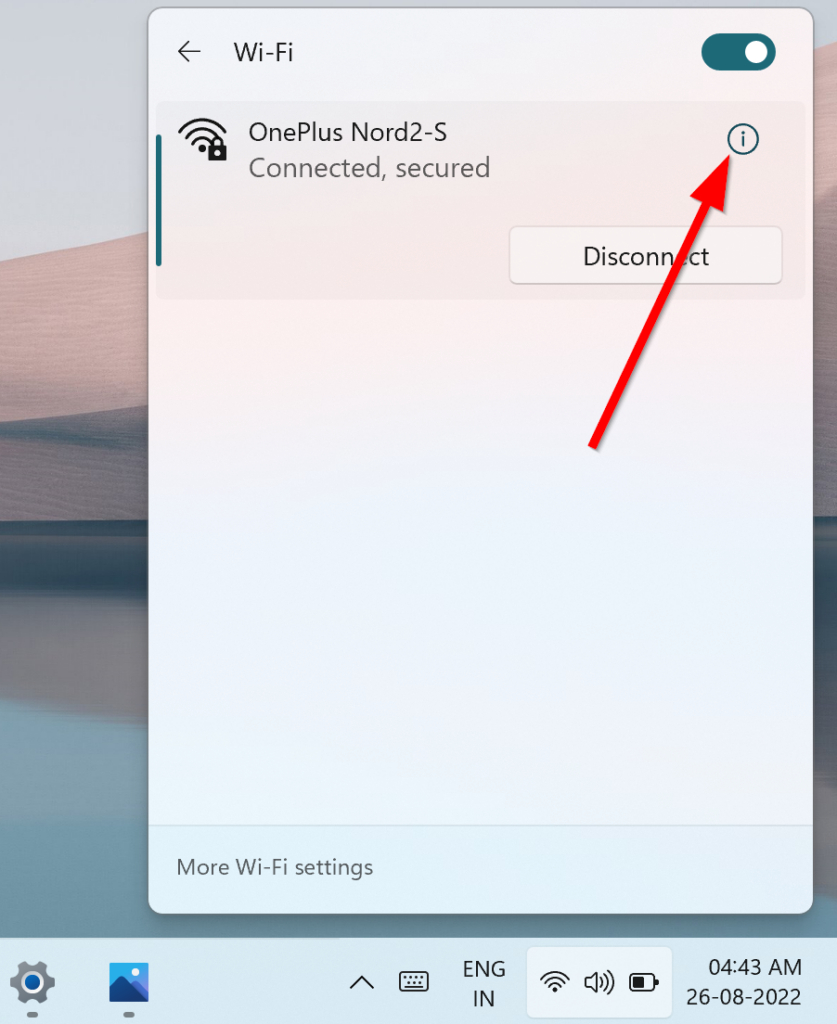Open the touch keyboard tray icon
The height and width of the screenshot is (1024, 837).
414,981
